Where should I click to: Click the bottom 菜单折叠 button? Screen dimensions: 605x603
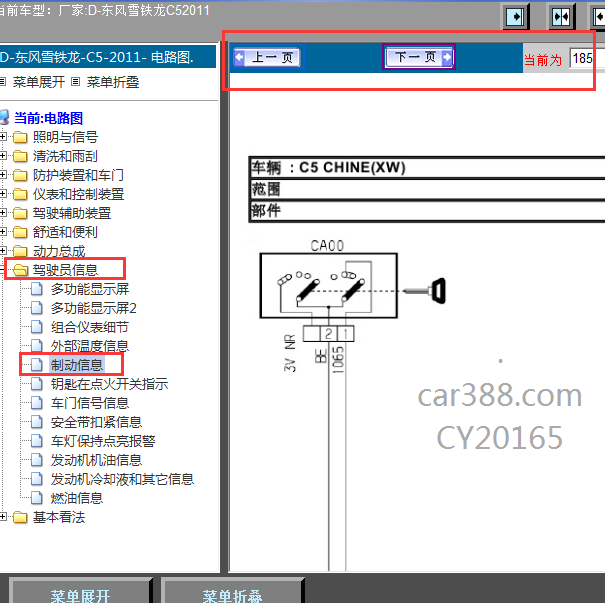tap(232, 593)
